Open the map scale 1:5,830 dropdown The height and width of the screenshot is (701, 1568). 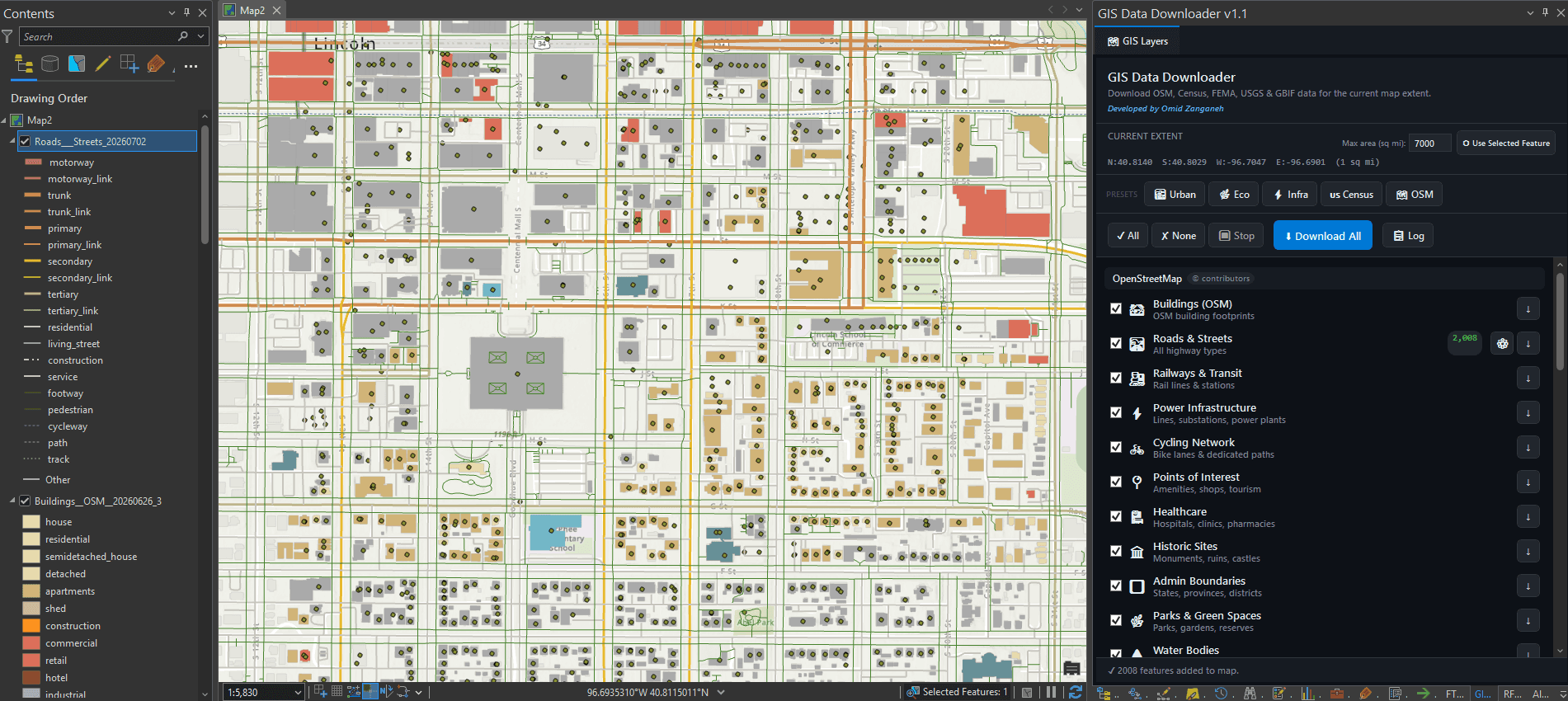pyautogui.click(x=298, y=693)
